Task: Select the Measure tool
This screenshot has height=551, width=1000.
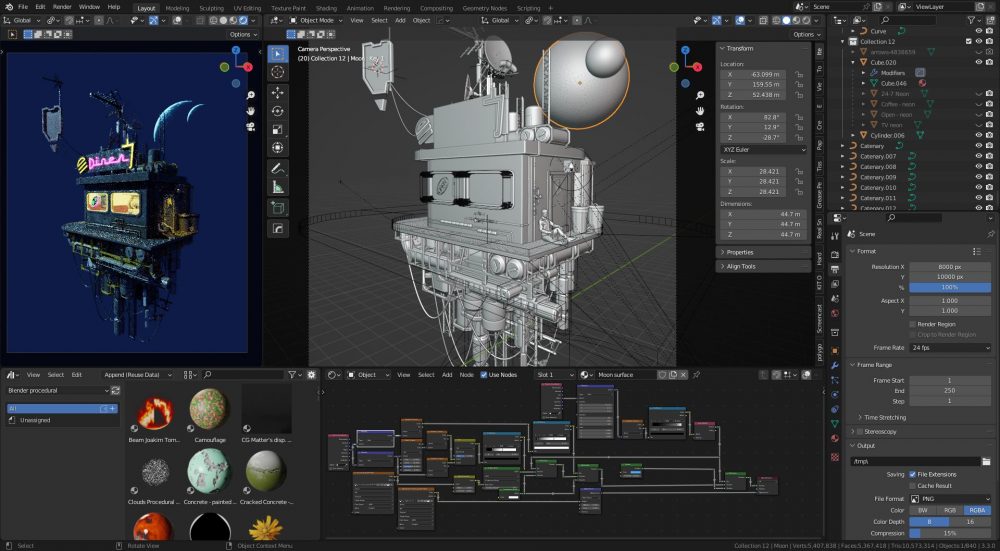Action: click(x=277, y=187)
